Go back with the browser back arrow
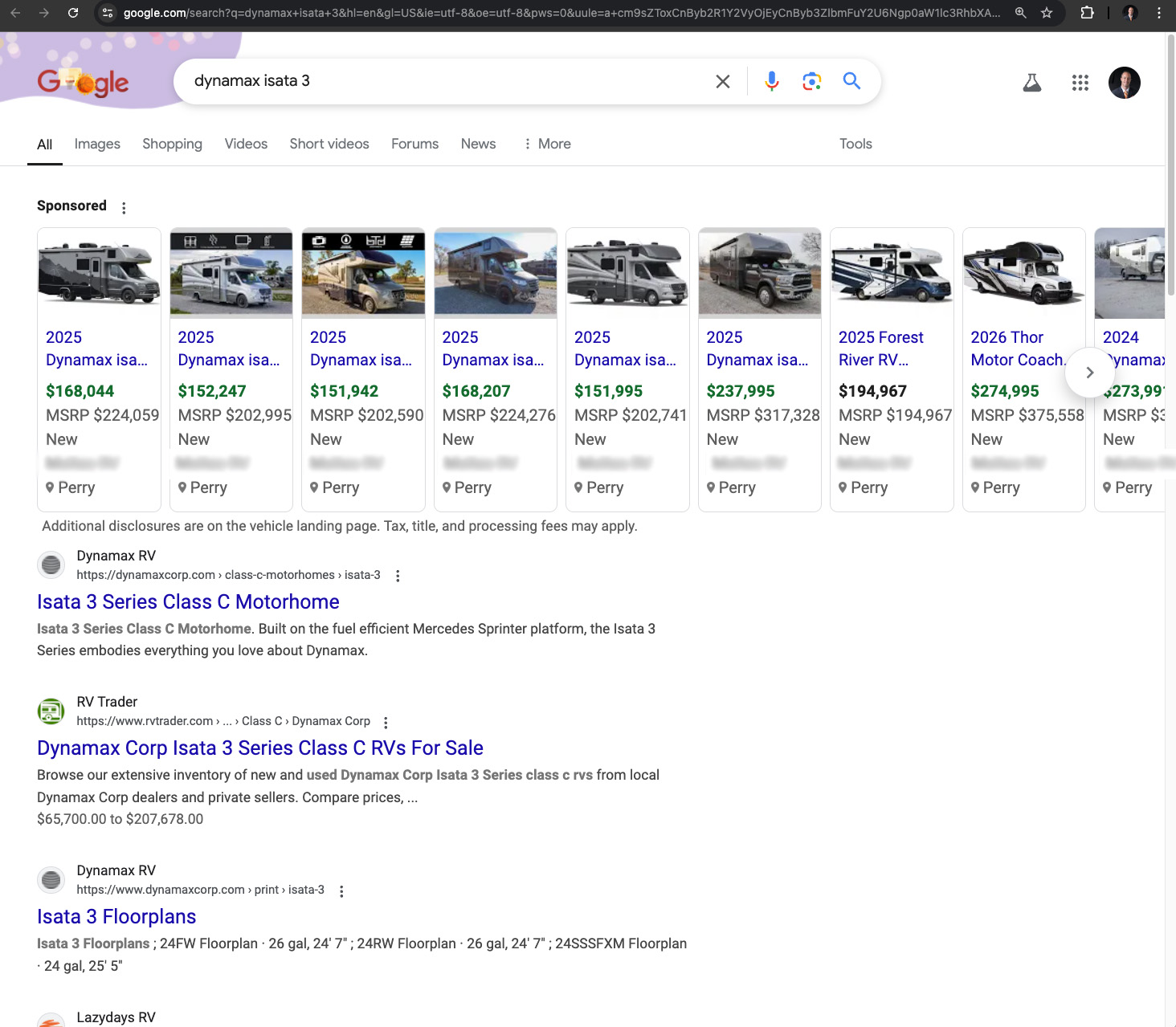Image resolution: width=1176 pixels, height=1027 pixels. coord(15,13)
